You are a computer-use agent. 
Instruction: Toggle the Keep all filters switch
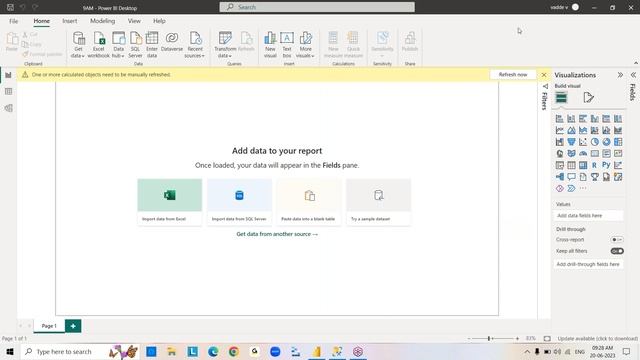[x=617, y=251]
